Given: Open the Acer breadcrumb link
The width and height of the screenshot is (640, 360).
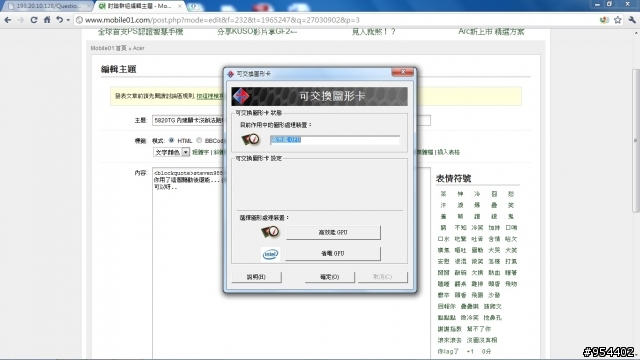Looking at the screenshot, I should click(138, 48).
